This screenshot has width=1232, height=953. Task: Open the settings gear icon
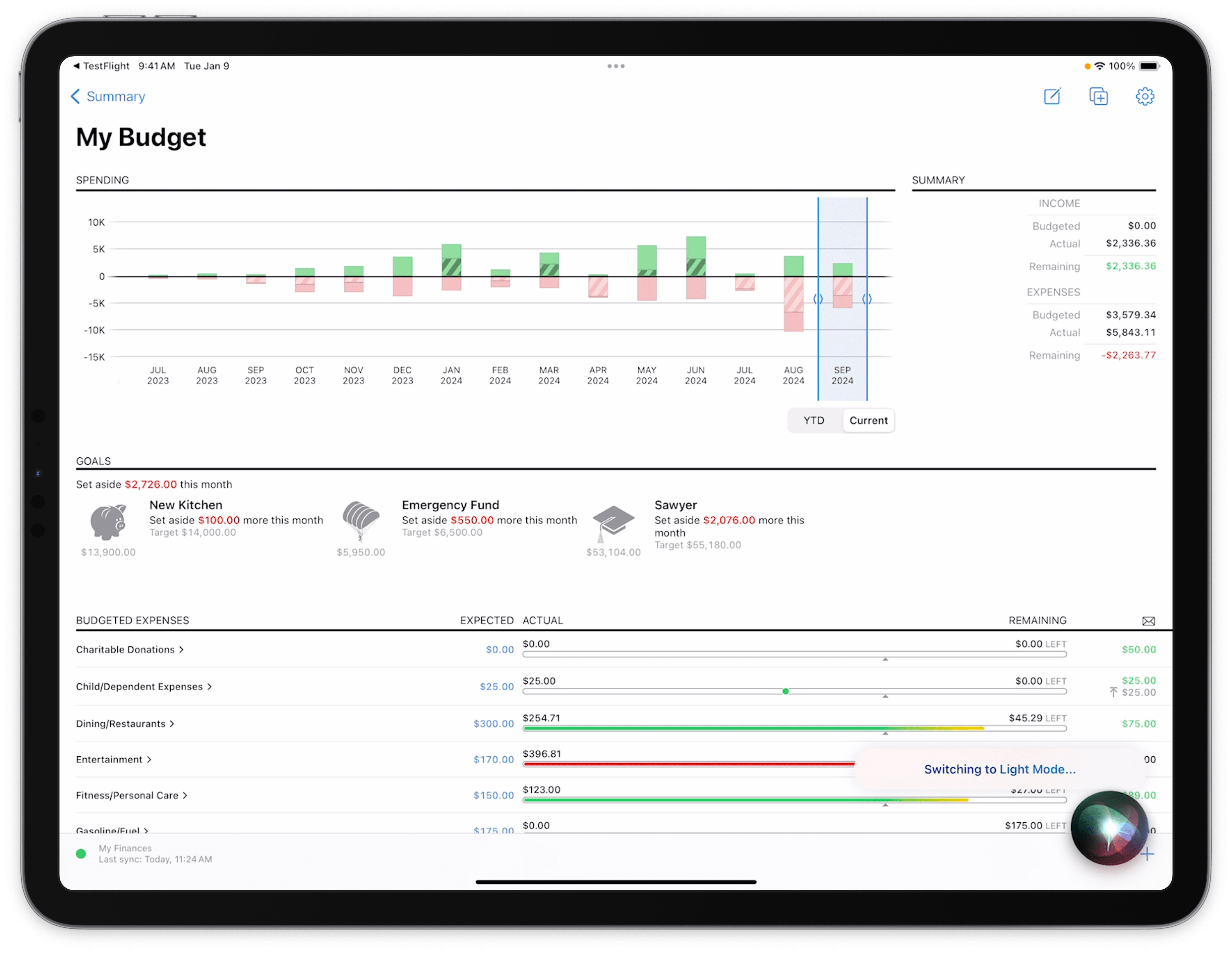[1144, 96]
